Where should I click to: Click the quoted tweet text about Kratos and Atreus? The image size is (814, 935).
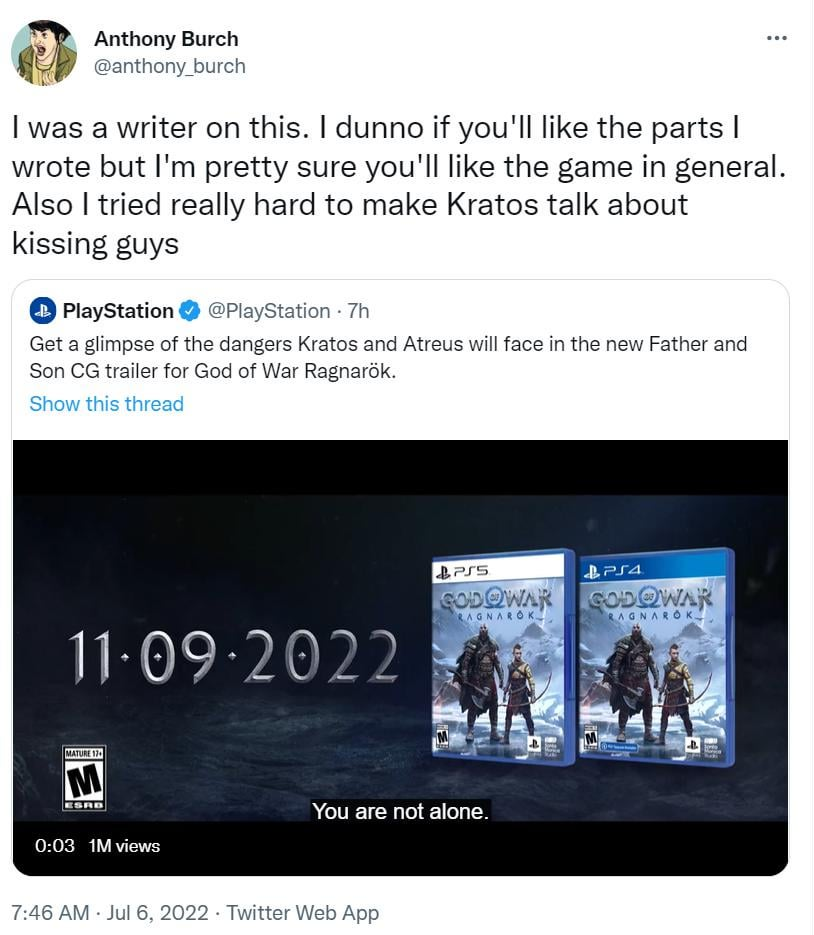(x=388, y=357)
